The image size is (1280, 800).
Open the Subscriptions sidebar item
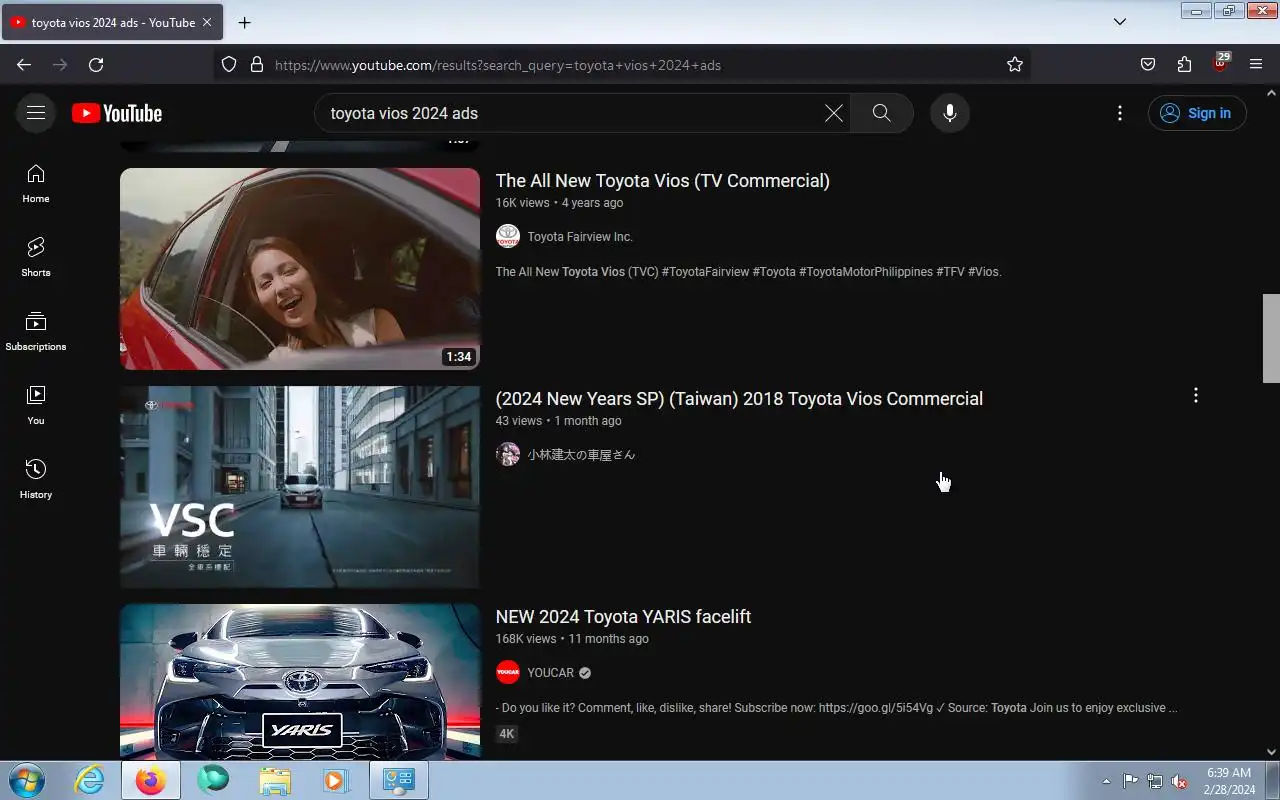[36, 332]
